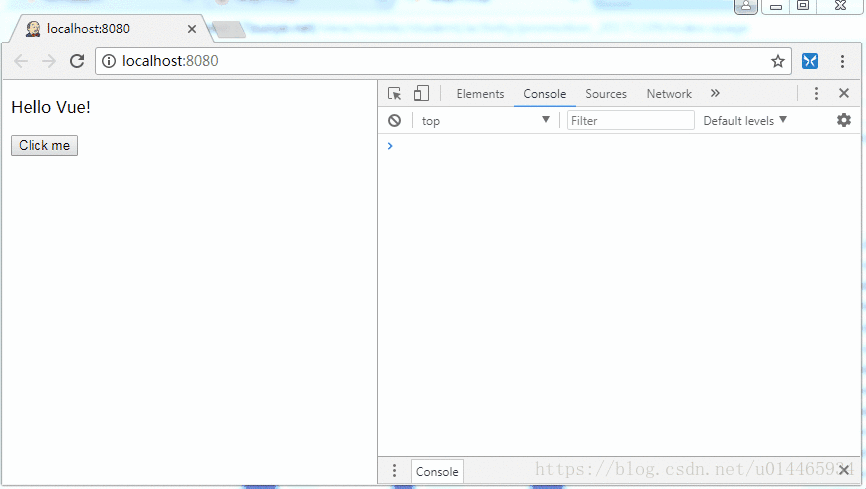Image resolution: width=866 pixels, height=489 pixels.
Task: Show more DevTools tabs with double chevron
Action: point(715,93)
